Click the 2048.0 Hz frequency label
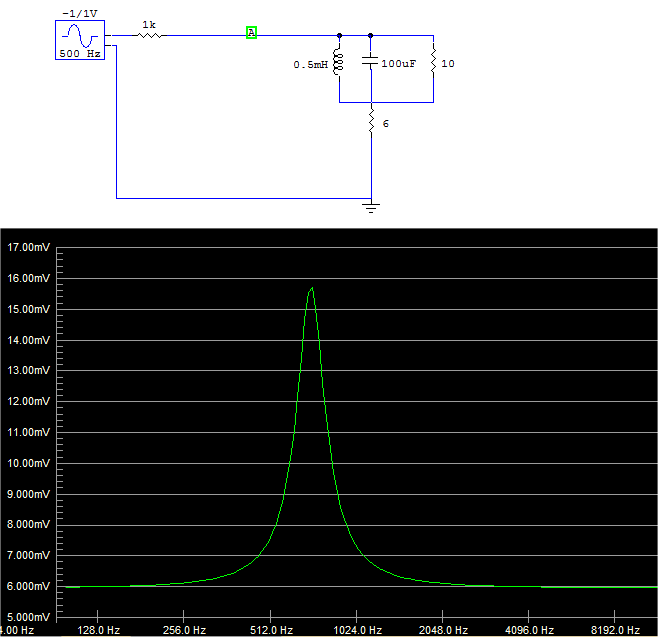 tap(444, 630)
